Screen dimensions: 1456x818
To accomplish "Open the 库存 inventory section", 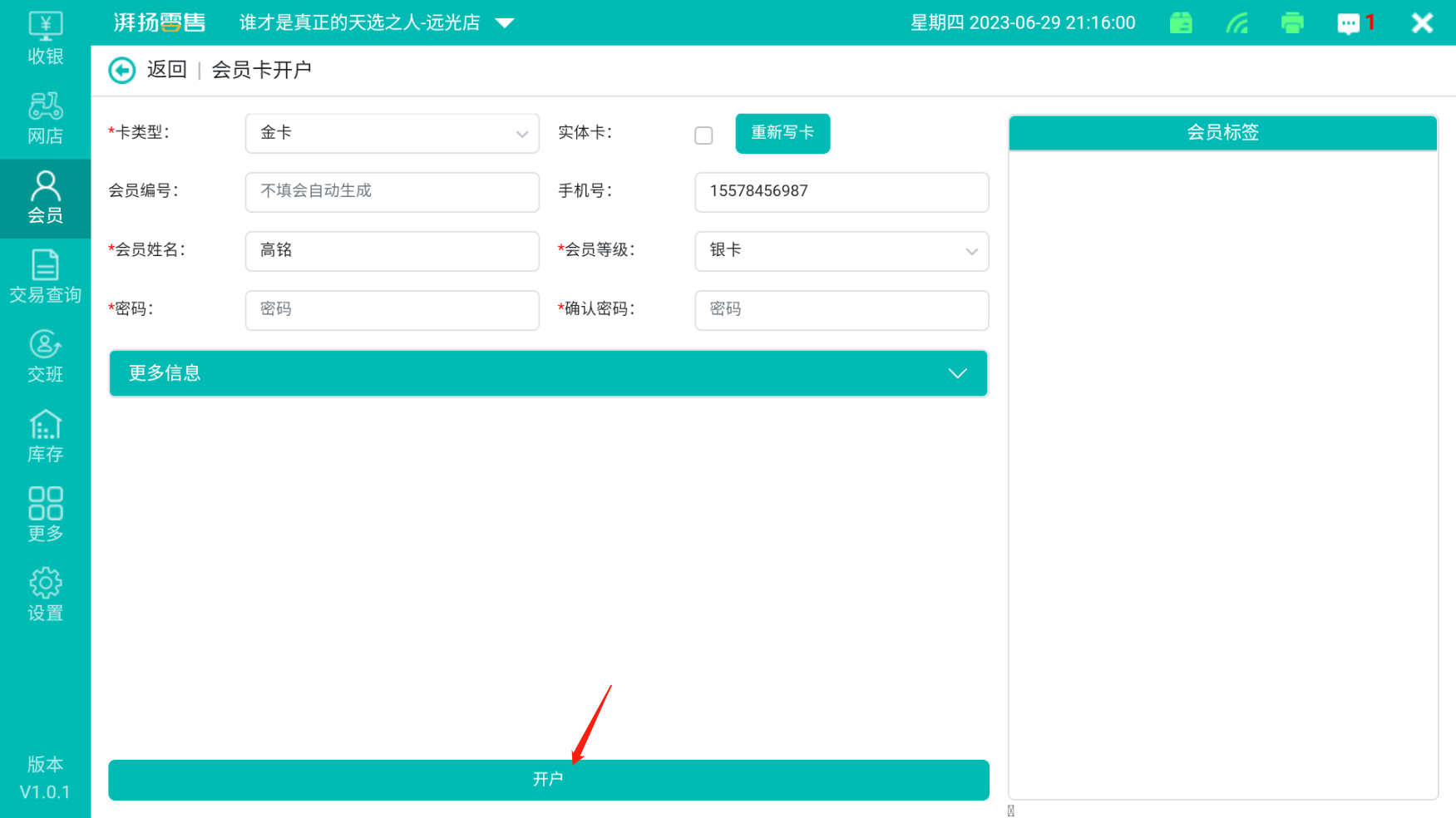I will coord(45,437).
